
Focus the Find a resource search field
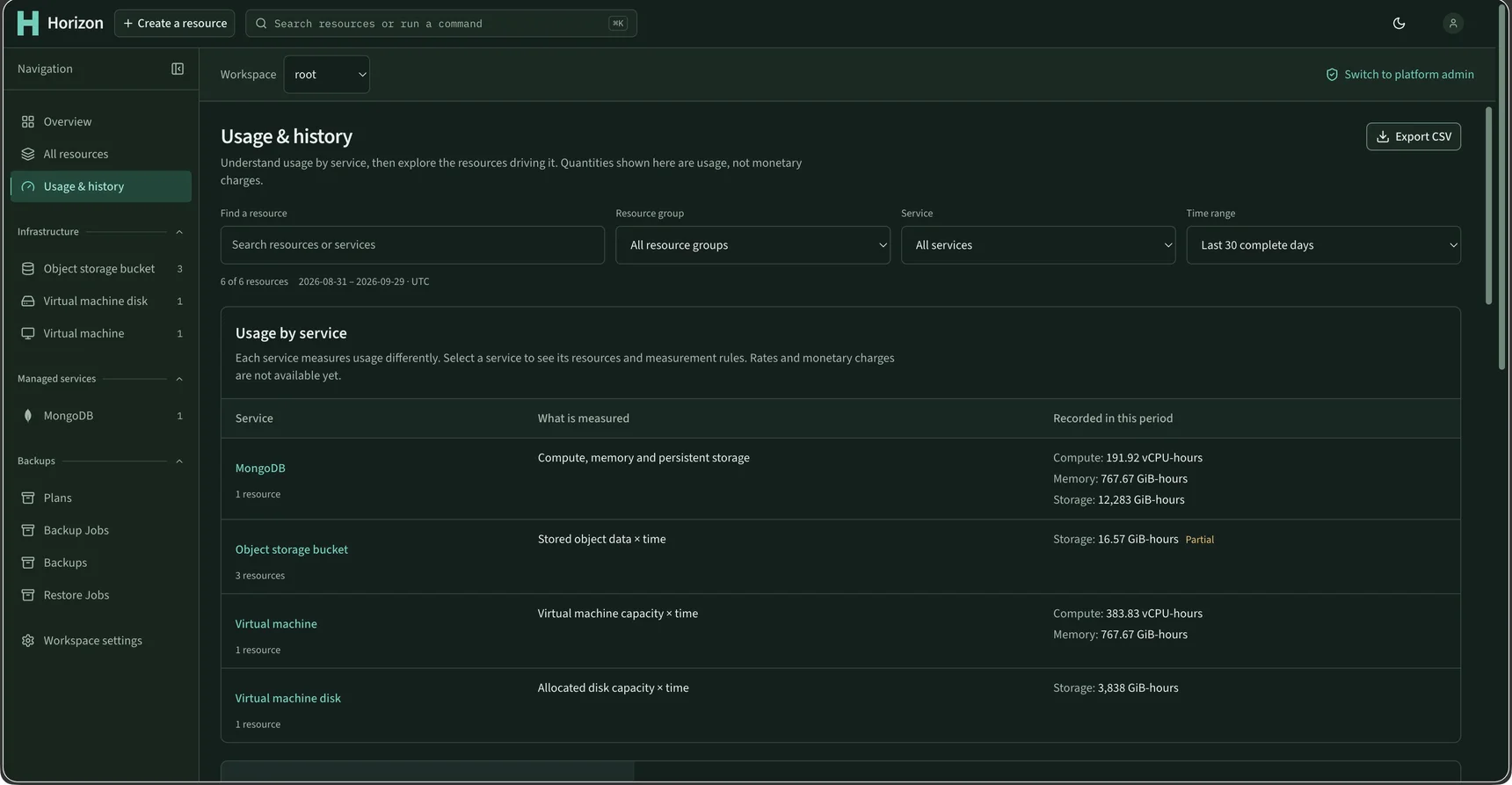point(412,245)
